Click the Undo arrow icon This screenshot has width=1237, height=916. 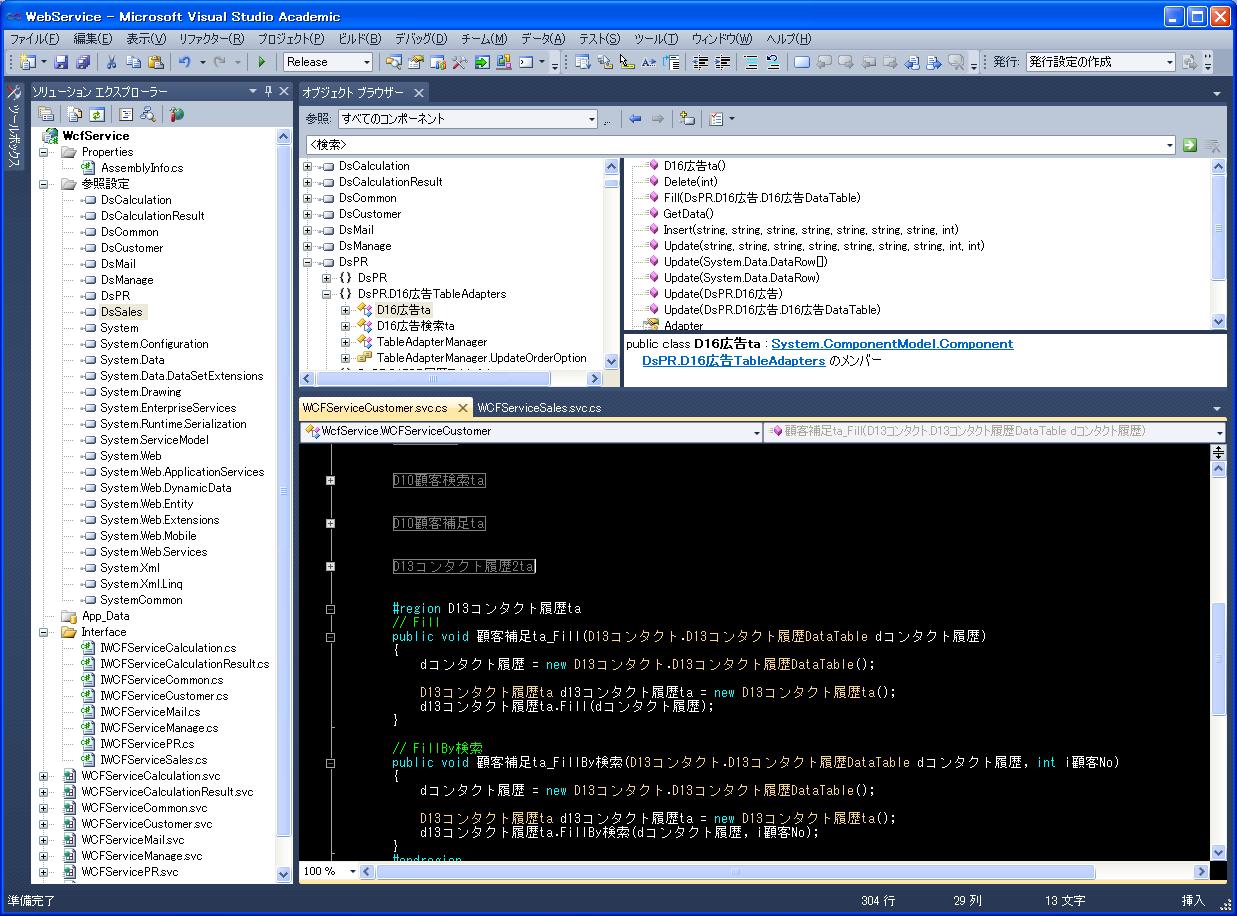click(184, 62)
